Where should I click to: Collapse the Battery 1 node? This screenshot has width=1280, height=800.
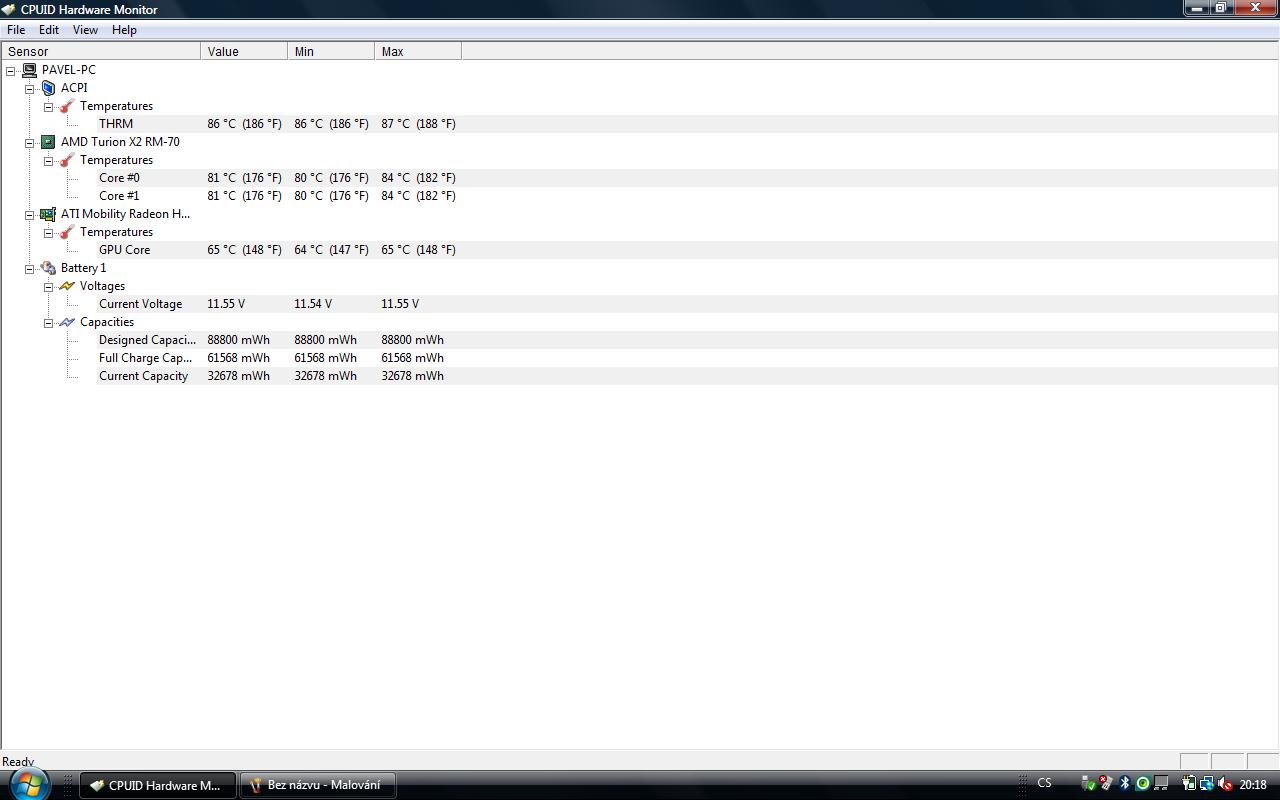click(x=30, y=268)
